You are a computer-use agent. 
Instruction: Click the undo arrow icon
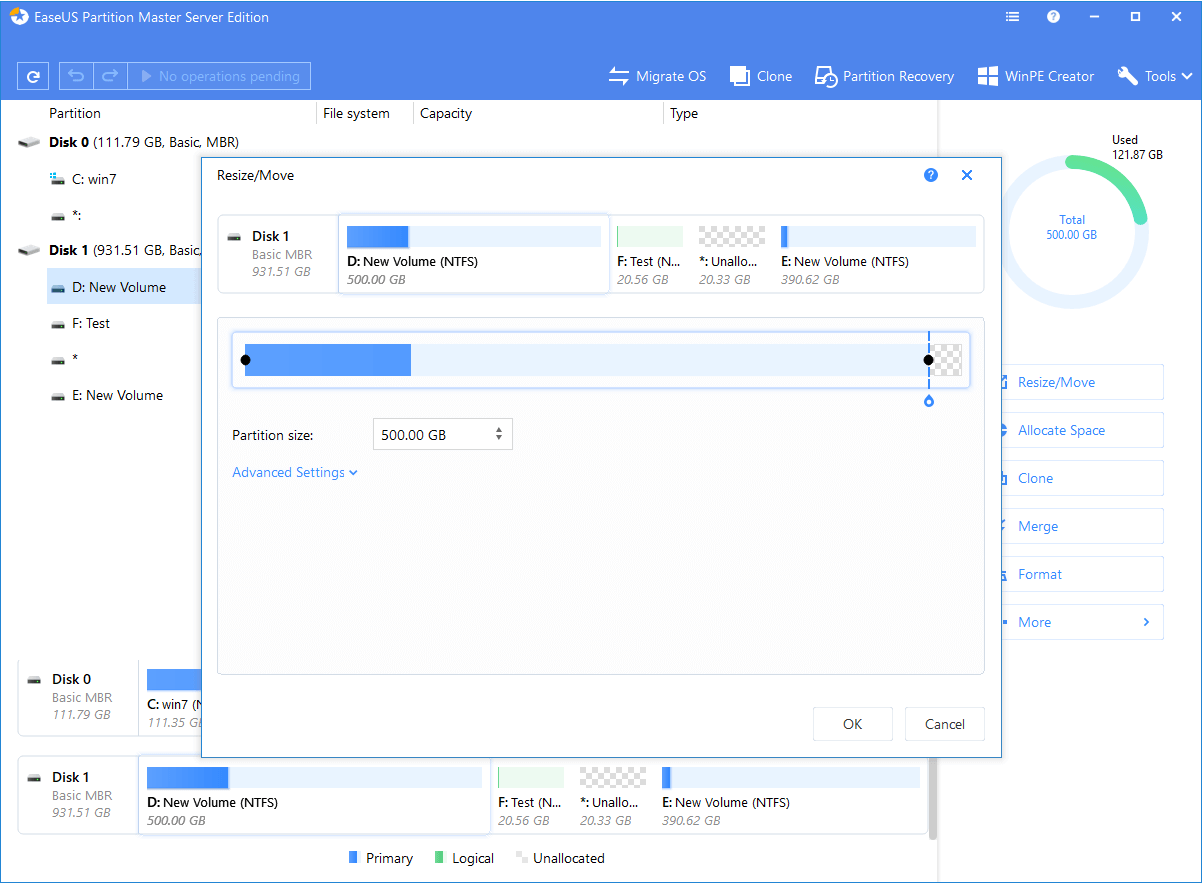[x=76, y=76]
